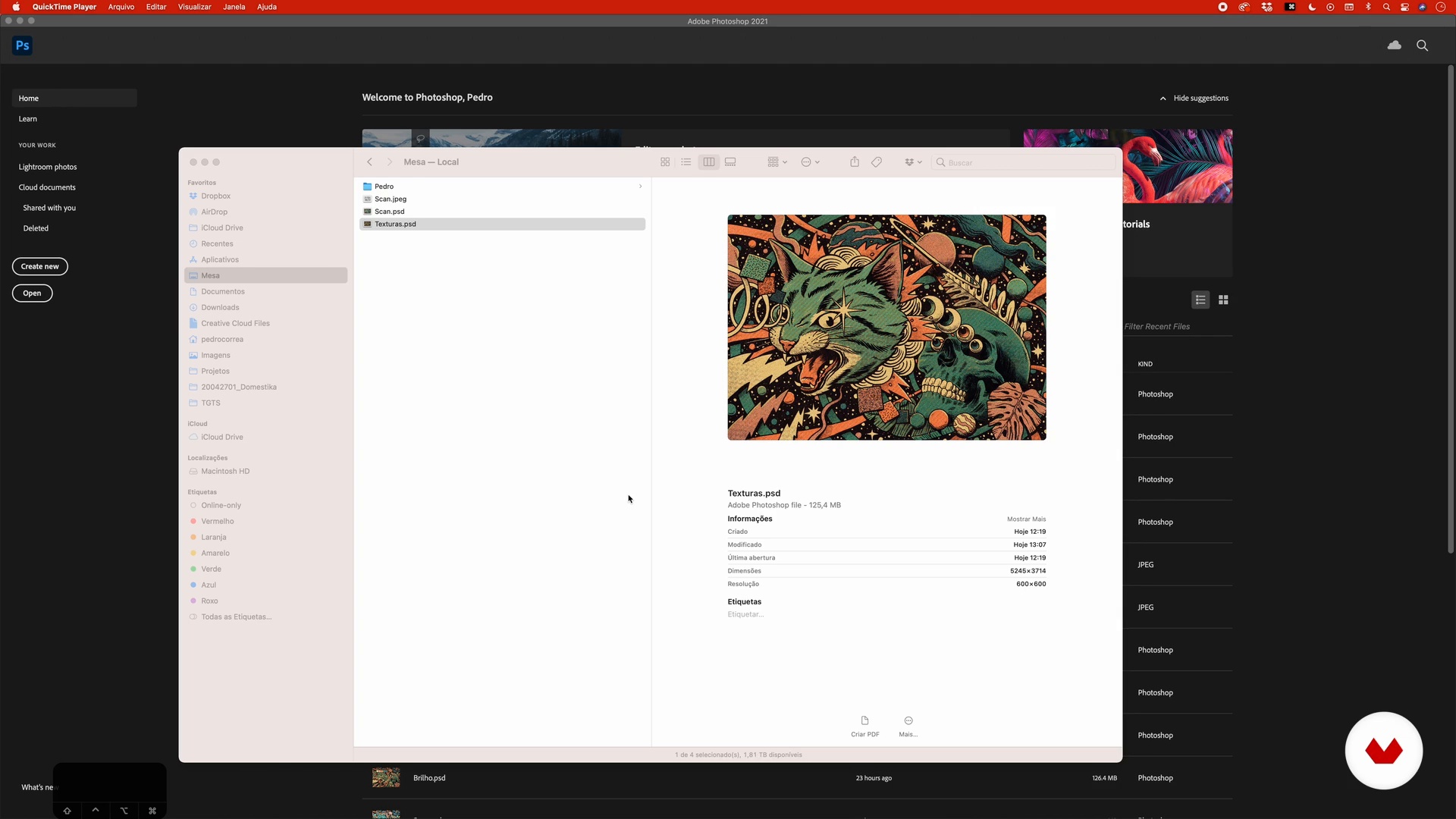The height and width of the screenshot is (819, 1456).
Task: Open Aplicativos in Finder sidebar
Action: (x=265, y=260)
